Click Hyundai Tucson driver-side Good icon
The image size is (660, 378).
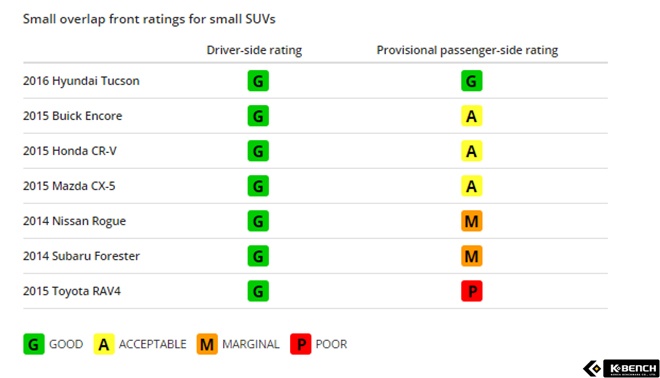click(x=258, y=81)
